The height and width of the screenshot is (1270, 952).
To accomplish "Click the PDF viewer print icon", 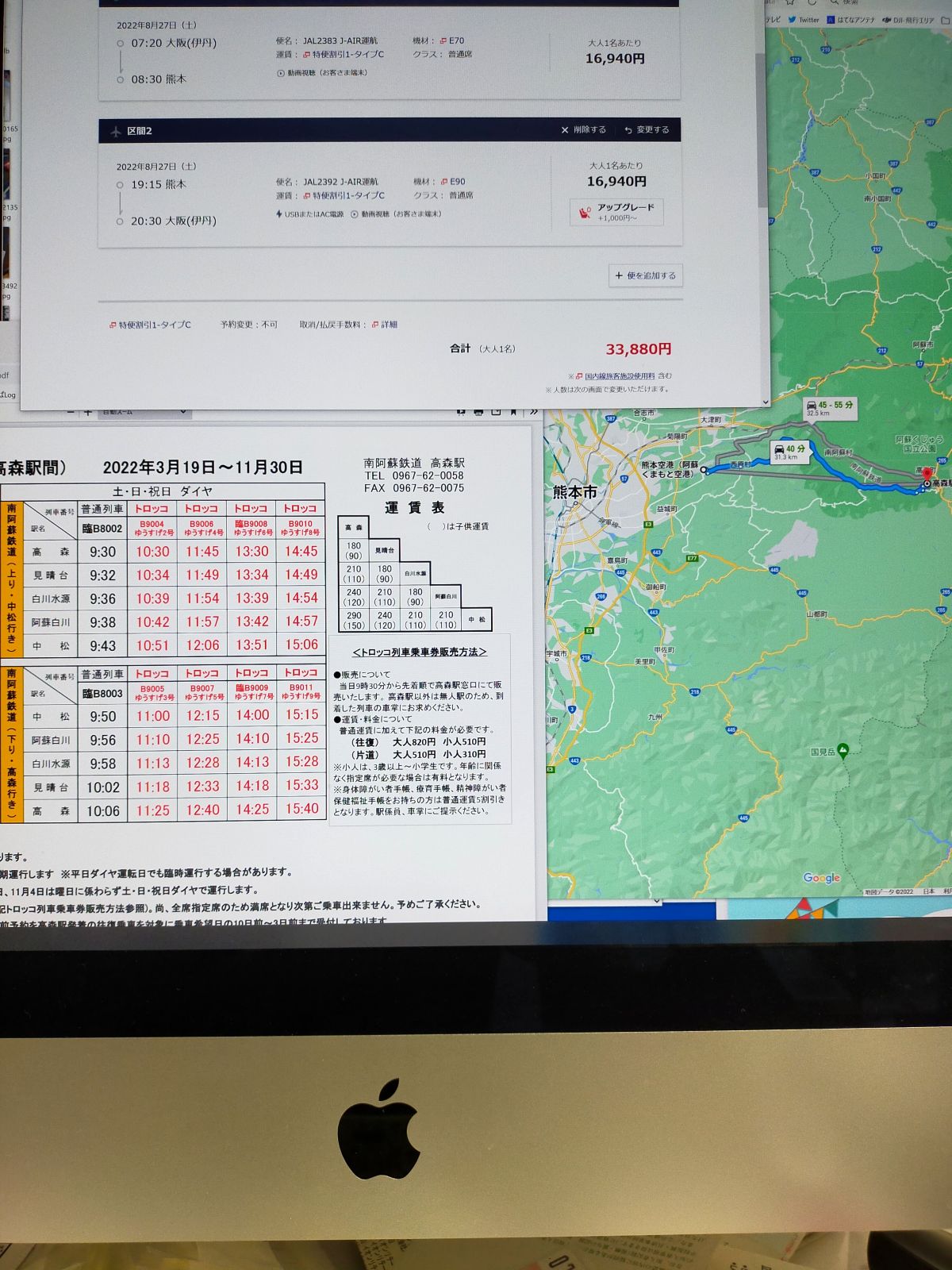I will click(x=478, y=412).
